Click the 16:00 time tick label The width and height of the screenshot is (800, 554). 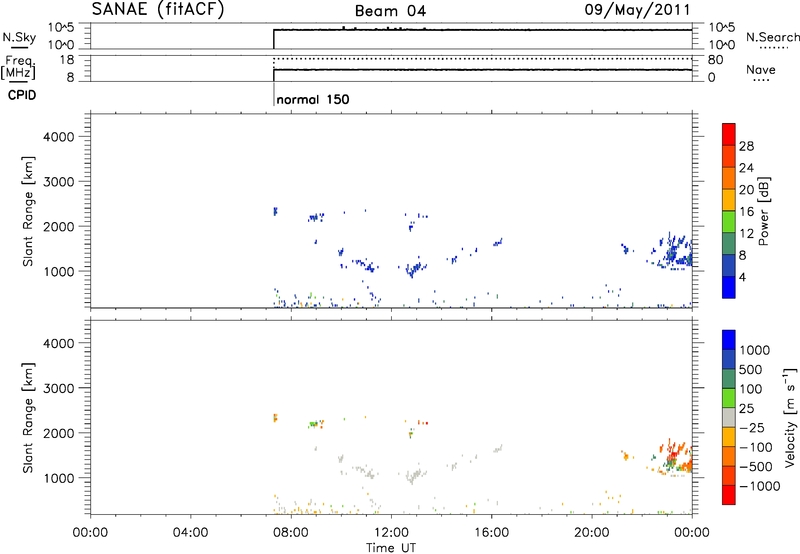491,533
